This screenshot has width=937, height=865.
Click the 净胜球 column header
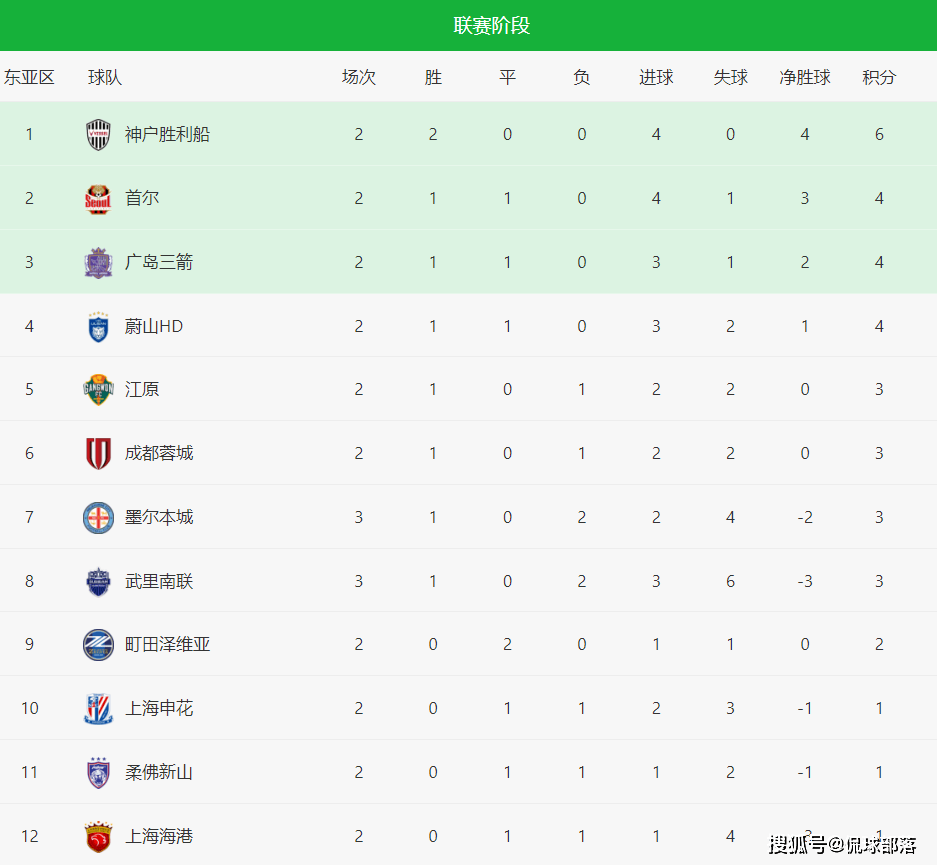tap(805, 77)
